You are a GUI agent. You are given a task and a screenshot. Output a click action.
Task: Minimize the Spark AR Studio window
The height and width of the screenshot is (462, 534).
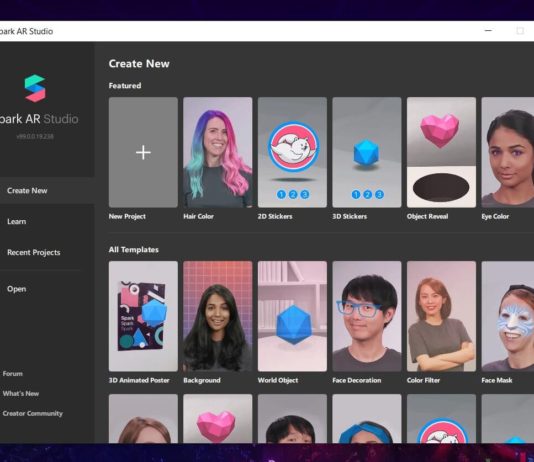(488, 31)
